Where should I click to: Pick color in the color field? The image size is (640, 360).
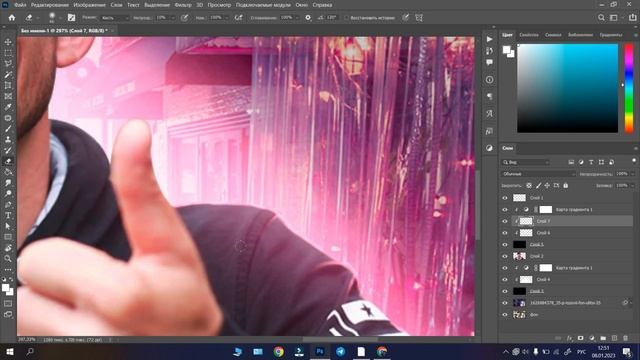pyautogui.click(x=568, y=88)
